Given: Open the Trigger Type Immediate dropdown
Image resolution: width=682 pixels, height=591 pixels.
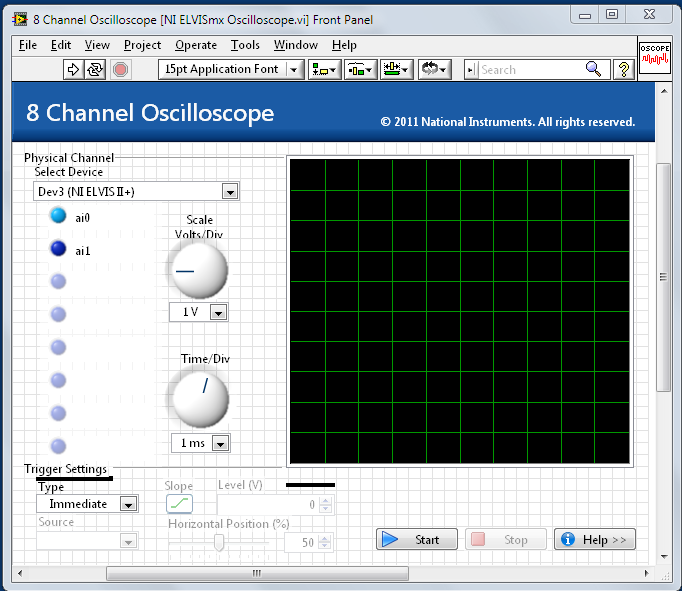Looking at the screenshot, I should [128, 504].
